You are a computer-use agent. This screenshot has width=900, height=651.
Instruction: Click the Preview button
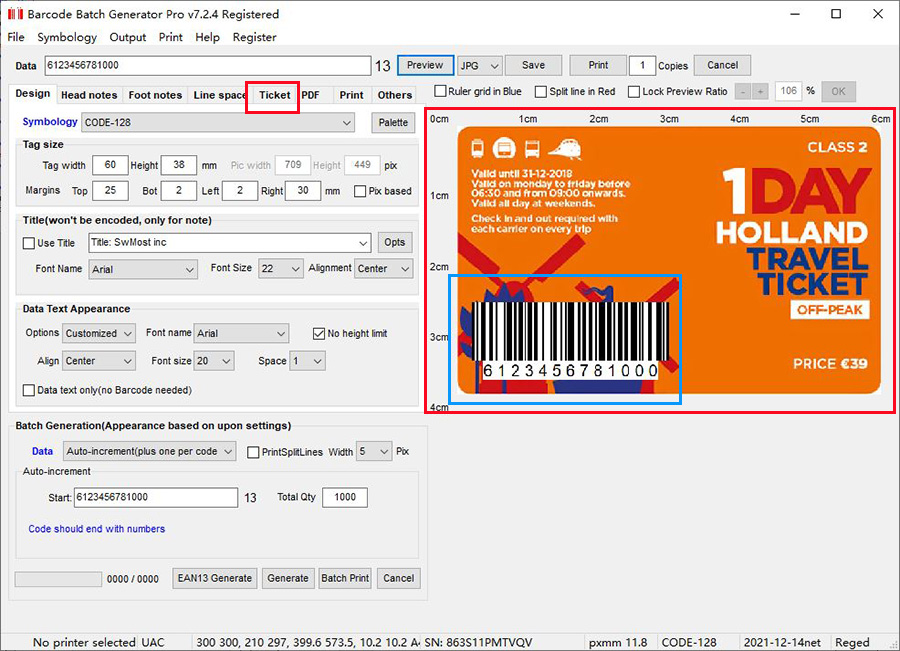coord(425,65)
